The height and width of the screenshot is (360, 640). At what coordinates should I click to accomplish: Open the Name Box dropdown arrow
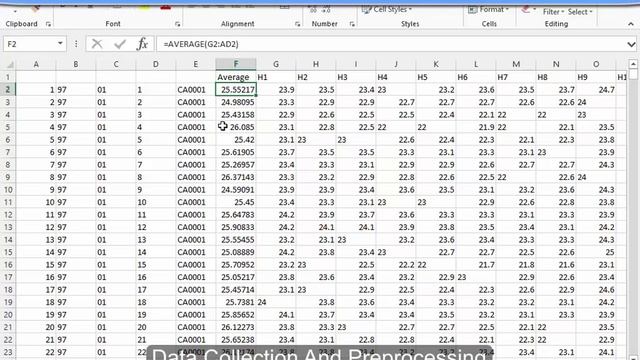coord(60,44)
